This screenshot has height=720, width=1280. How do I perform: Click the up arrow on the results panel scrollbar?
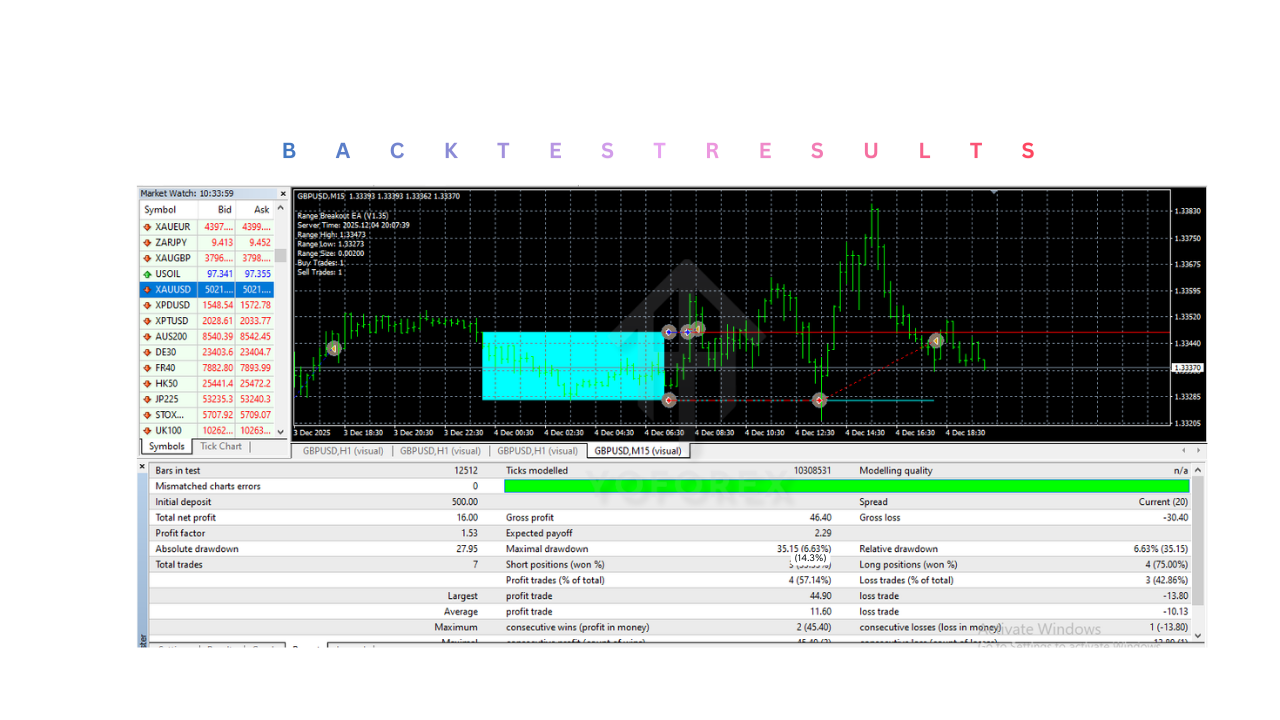[x=1196, y=469]
